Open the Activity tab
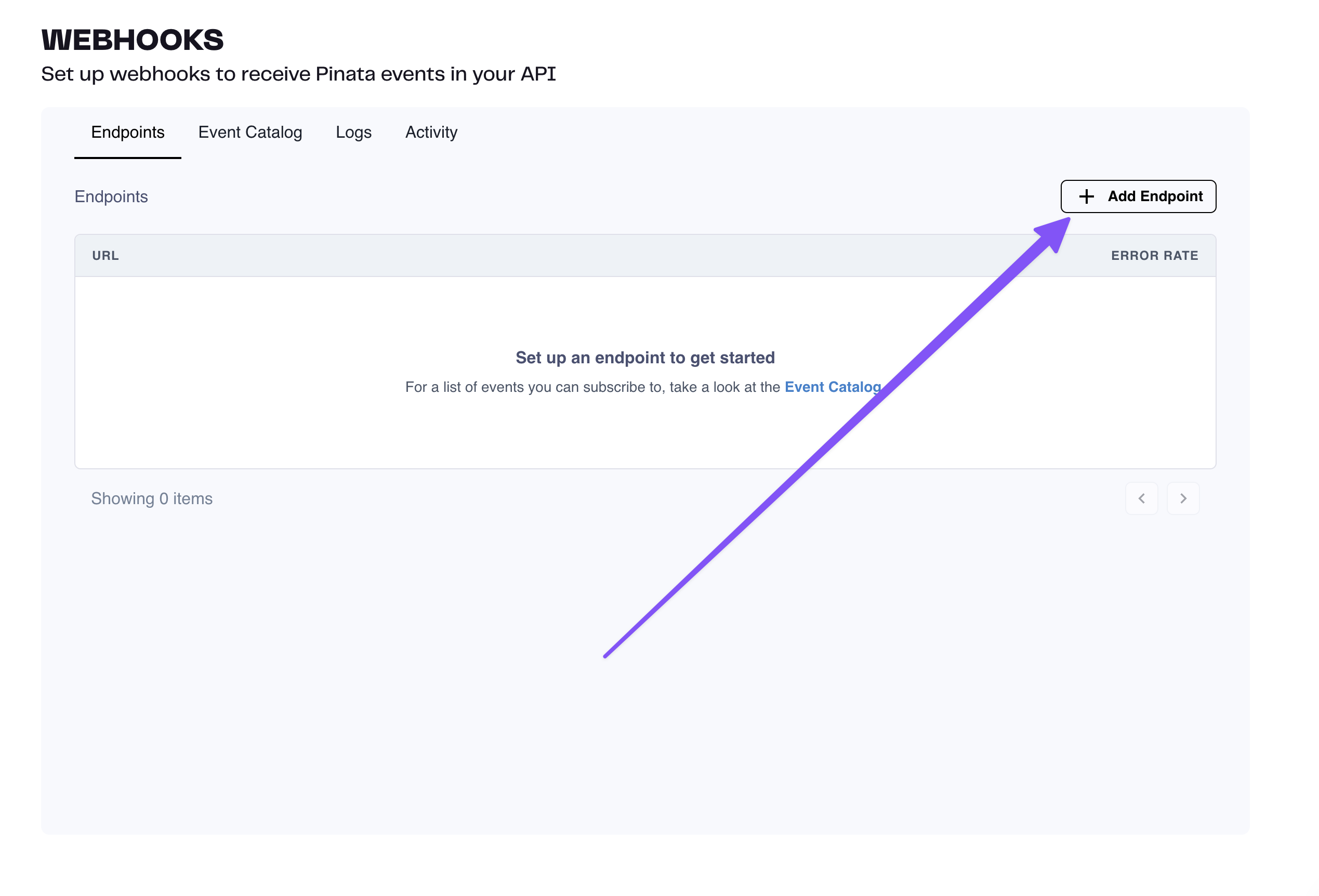 [431, 132]
